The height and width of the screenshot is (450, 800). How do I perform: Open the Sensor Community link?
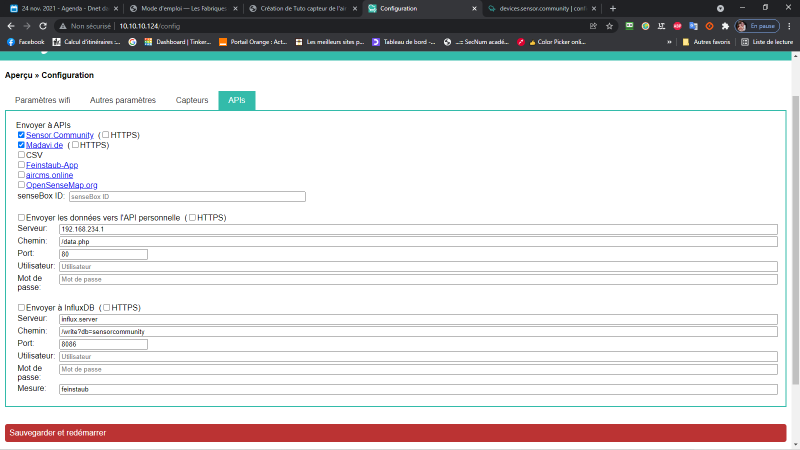pyautogui.click(x=60, y=135)
